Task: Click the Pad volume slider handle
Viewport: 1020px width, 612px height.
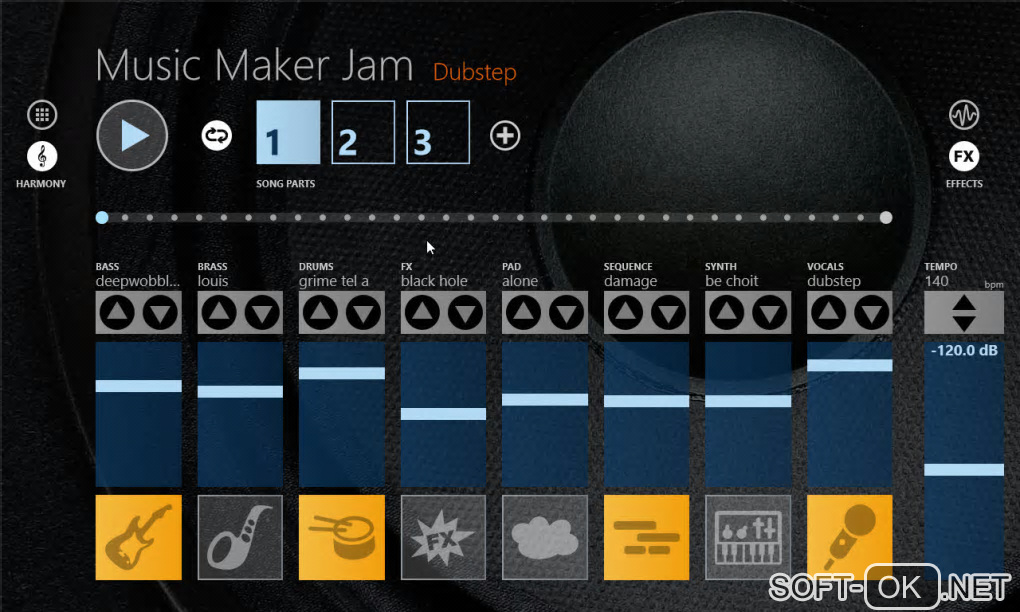Action: click(544, 399)
